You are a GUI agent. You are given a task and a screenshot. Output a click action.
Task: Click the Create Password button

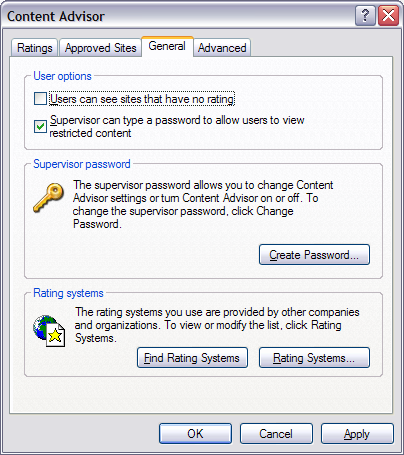314,255
